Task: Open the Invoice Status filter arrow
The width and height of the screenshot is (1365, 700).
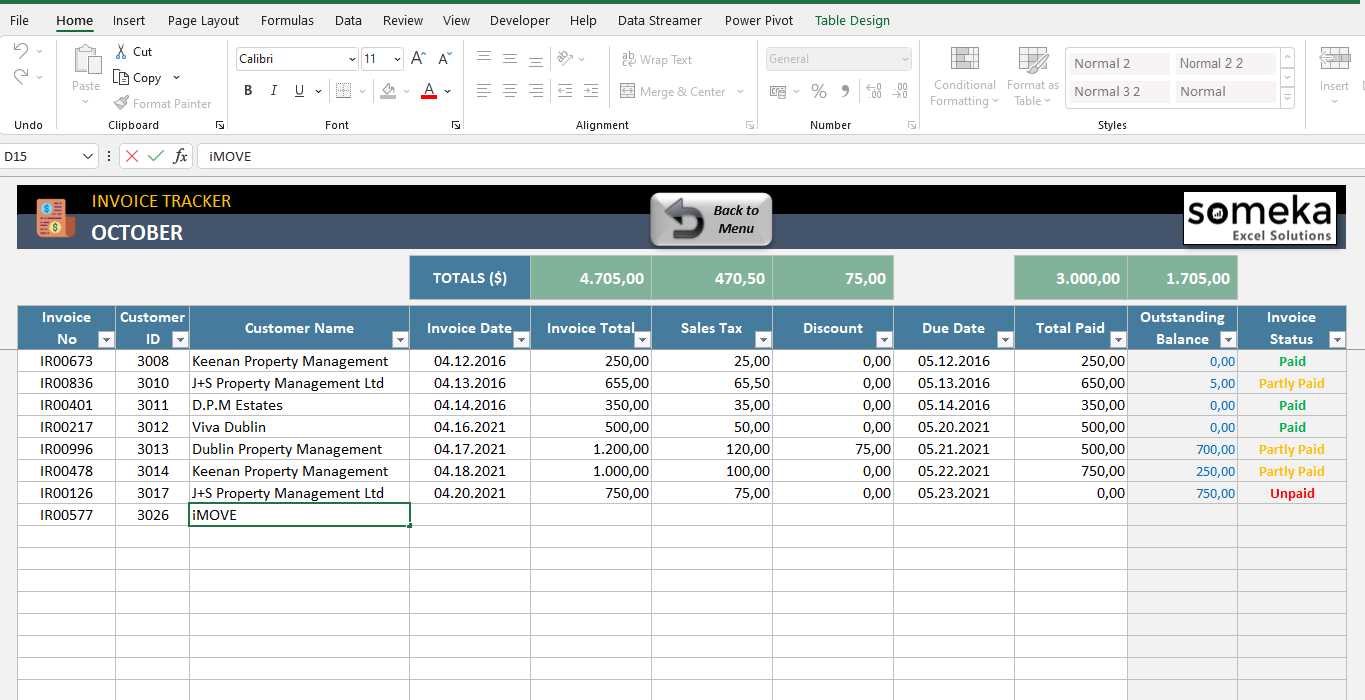Action: coord(1337,340)
